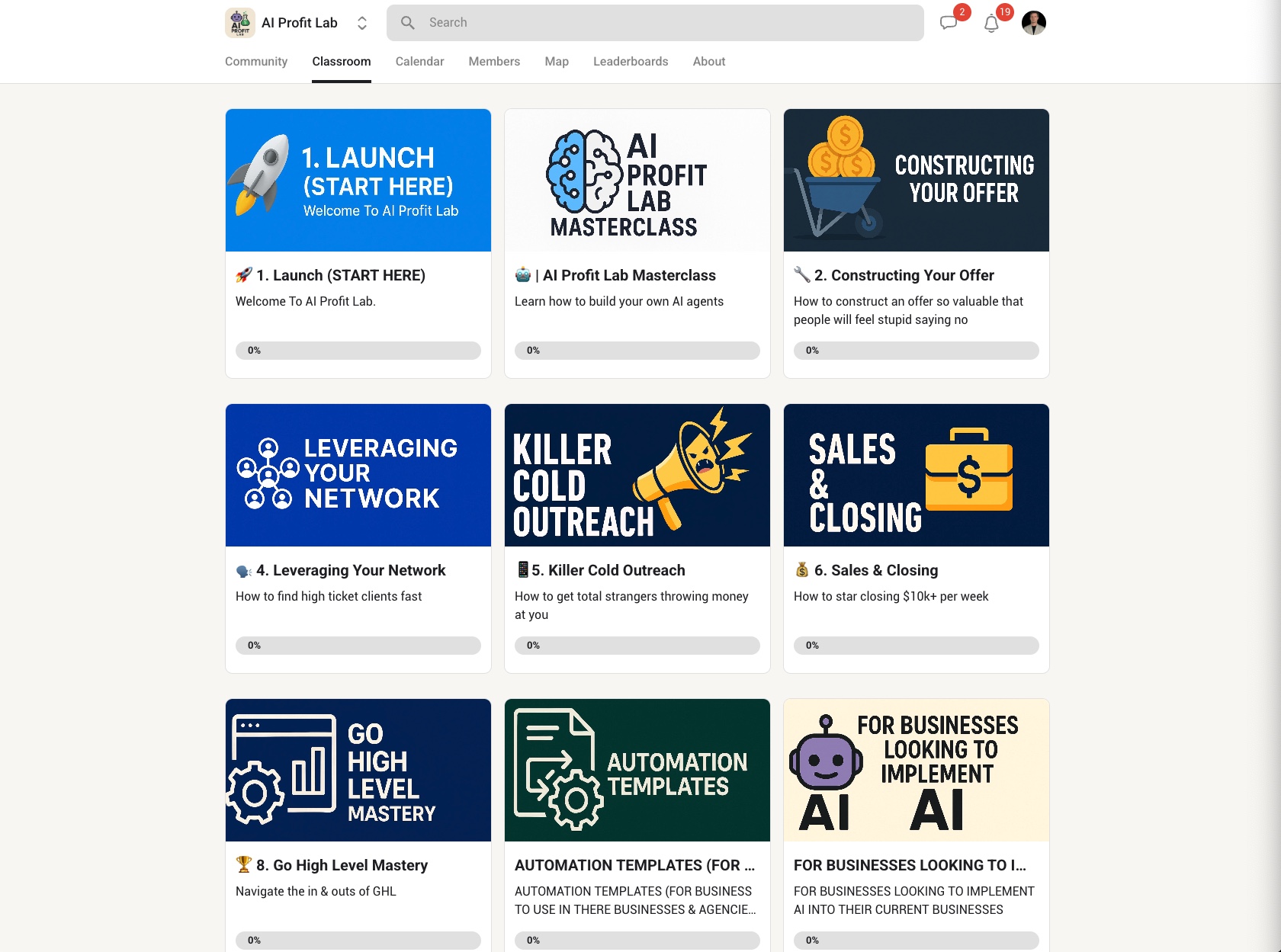Click the search magnifier icon
Screen dimensions: 1281x952
tap(408, 23)
